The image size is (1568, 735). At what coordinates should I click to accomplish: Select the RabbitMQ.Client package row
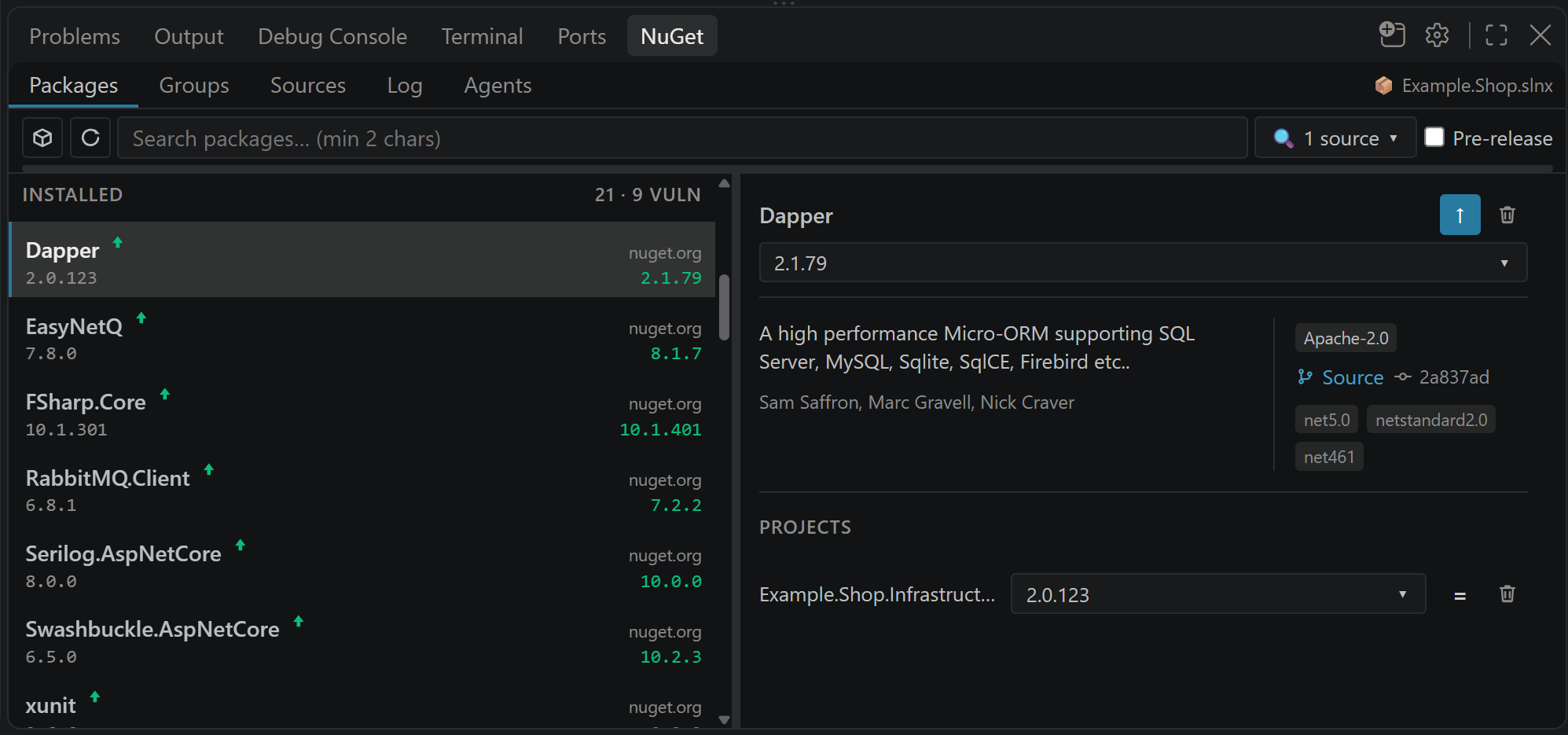click(362, 487)
